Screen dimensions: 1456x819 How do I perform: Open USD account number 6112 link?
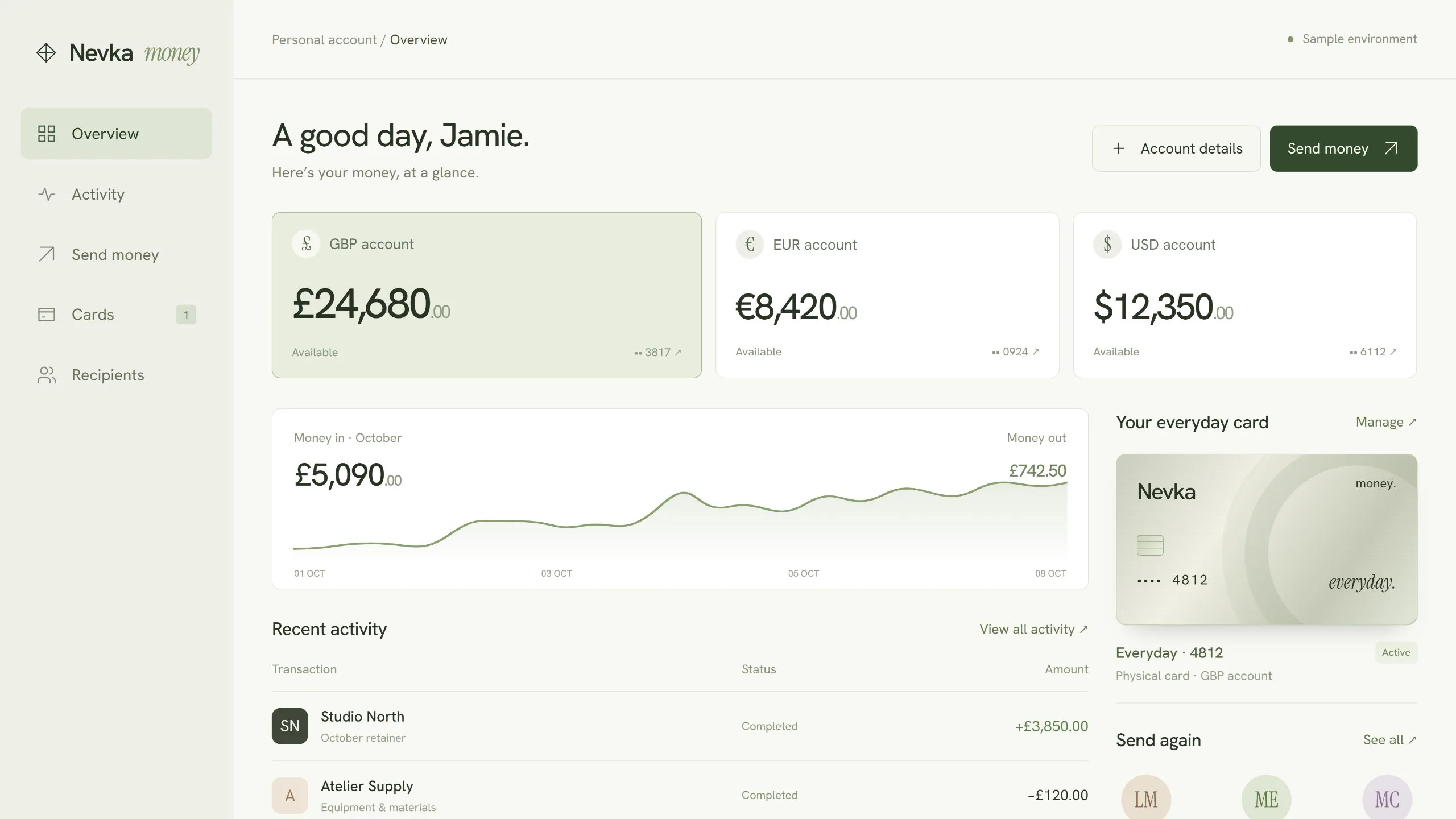point(1374,351)
